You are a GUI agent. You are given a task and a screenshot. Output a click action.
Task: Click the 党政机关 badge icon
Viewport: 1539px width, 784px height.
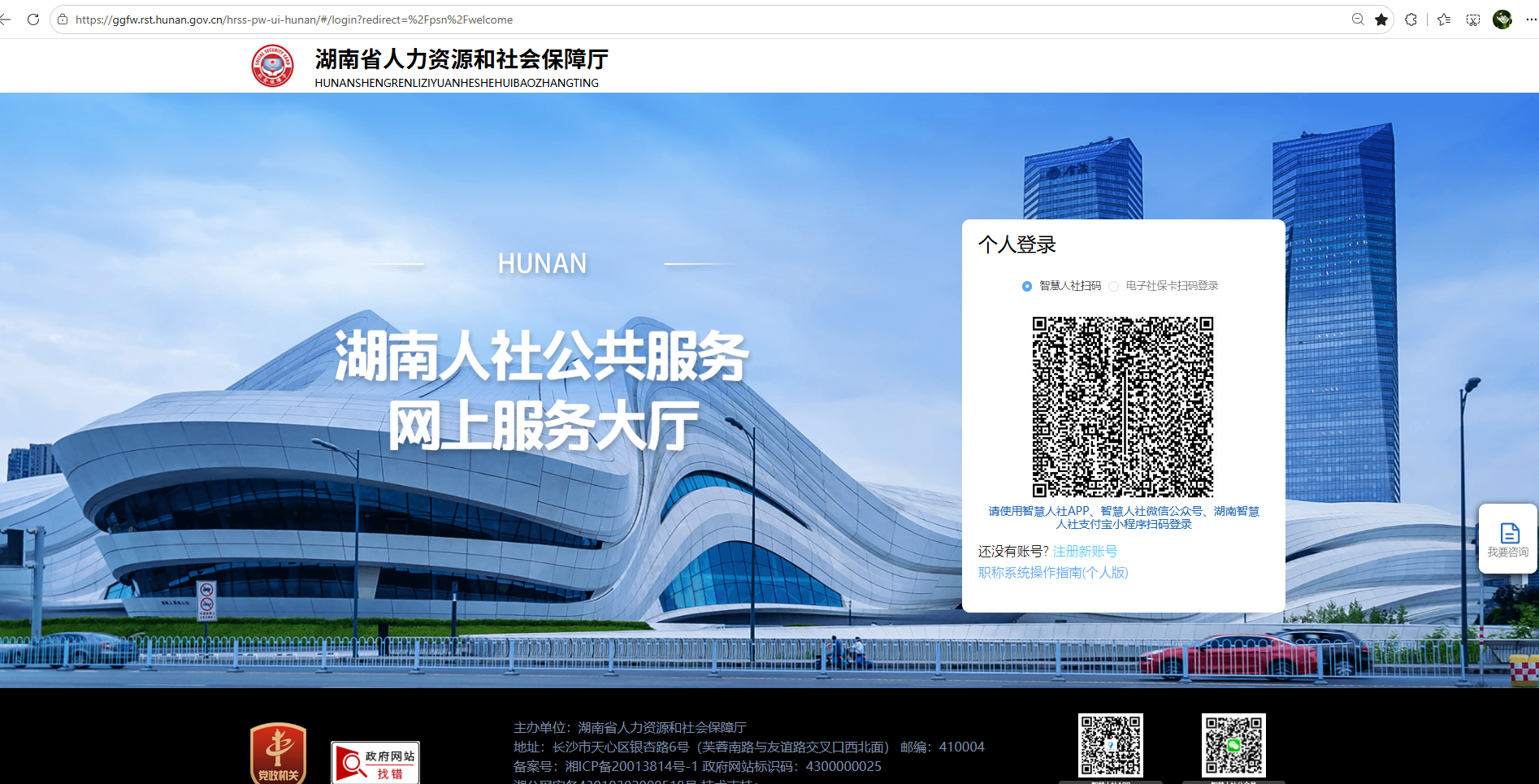(x=279, y=753)
